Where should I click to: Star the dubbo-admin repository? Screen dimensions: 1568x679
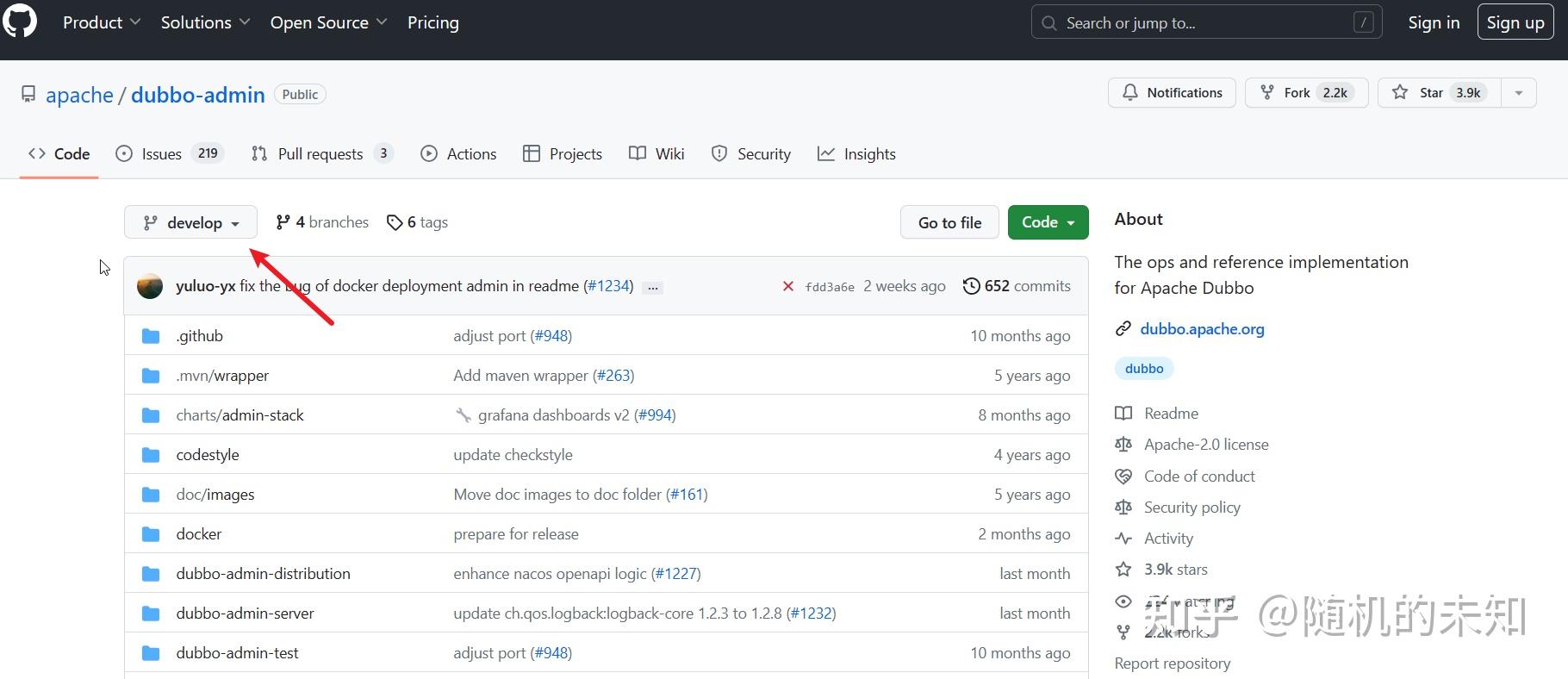1439,93
